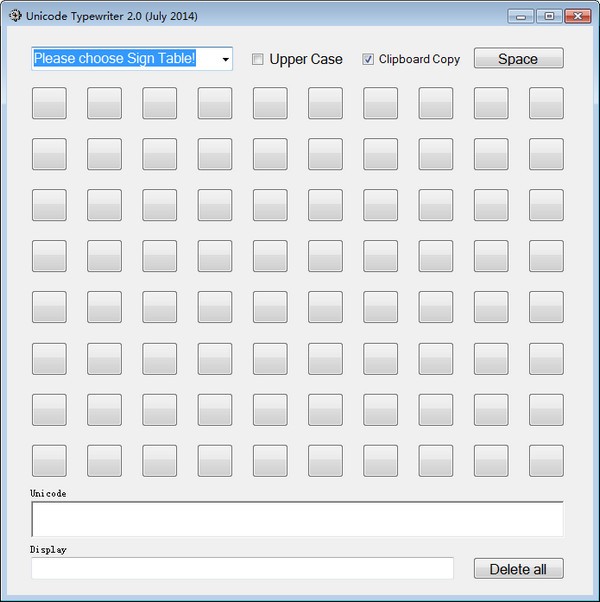The width and height of the screenshot is (600, 602).
Task: Open the 'Please choose Sign Table!' dropdown
Action: pyautogui.click(x=132, y=59)
